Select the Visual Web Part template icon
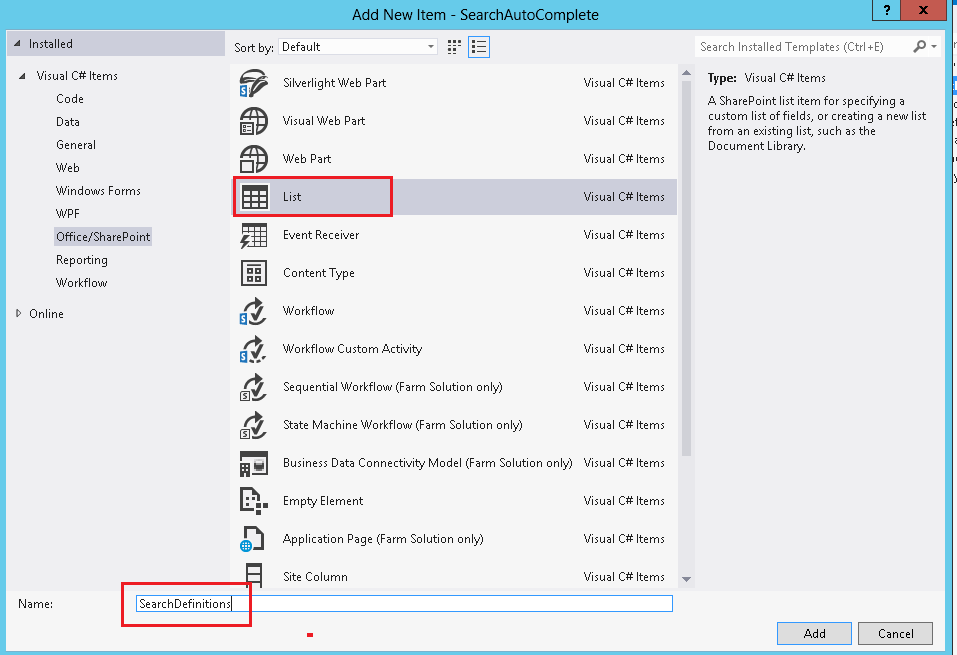The height and width of the screenshot is (655, 957). click(x=253, y=121)
